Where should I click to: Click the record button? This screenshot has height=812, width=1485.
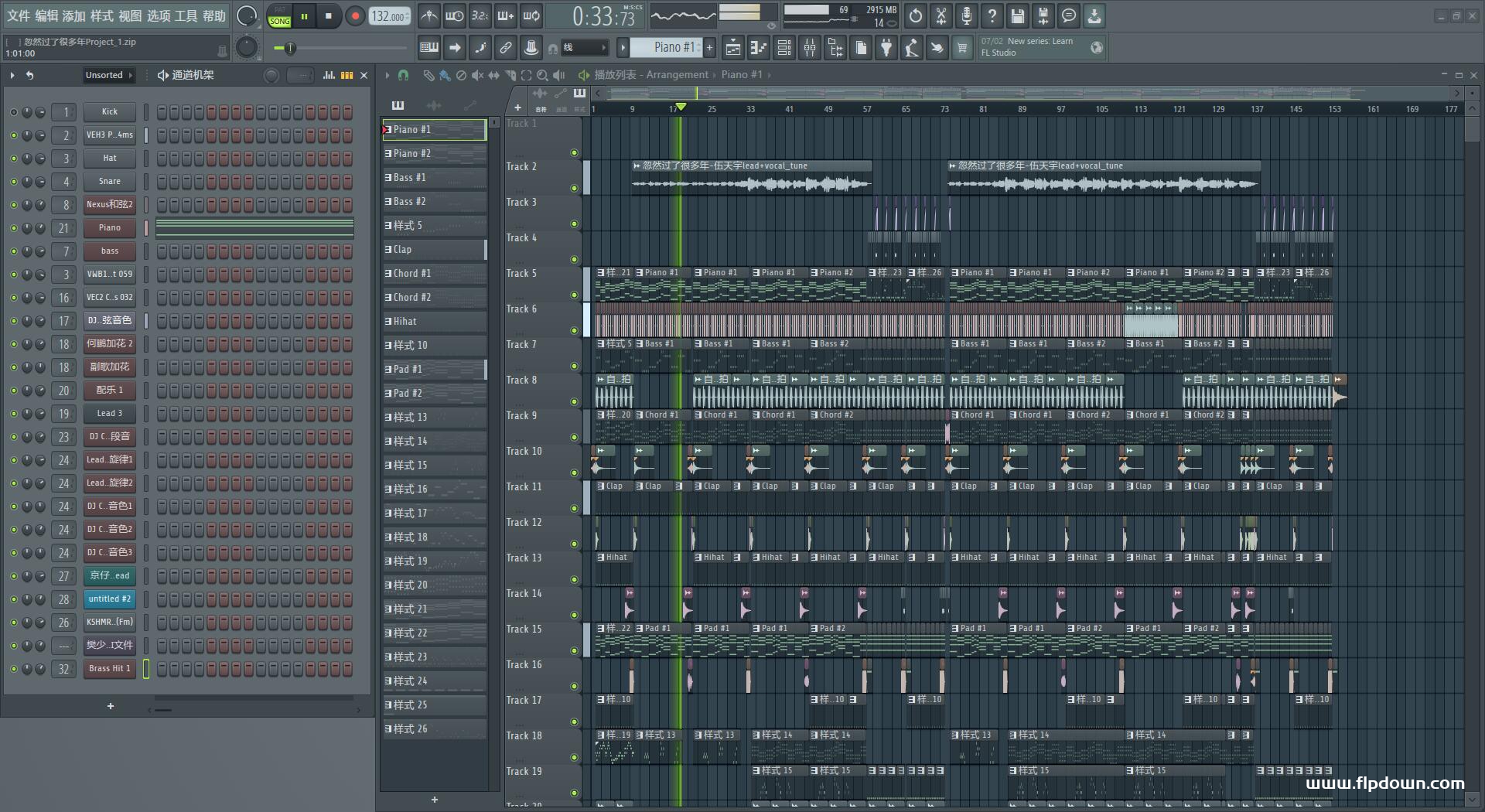tap(355, 16)
